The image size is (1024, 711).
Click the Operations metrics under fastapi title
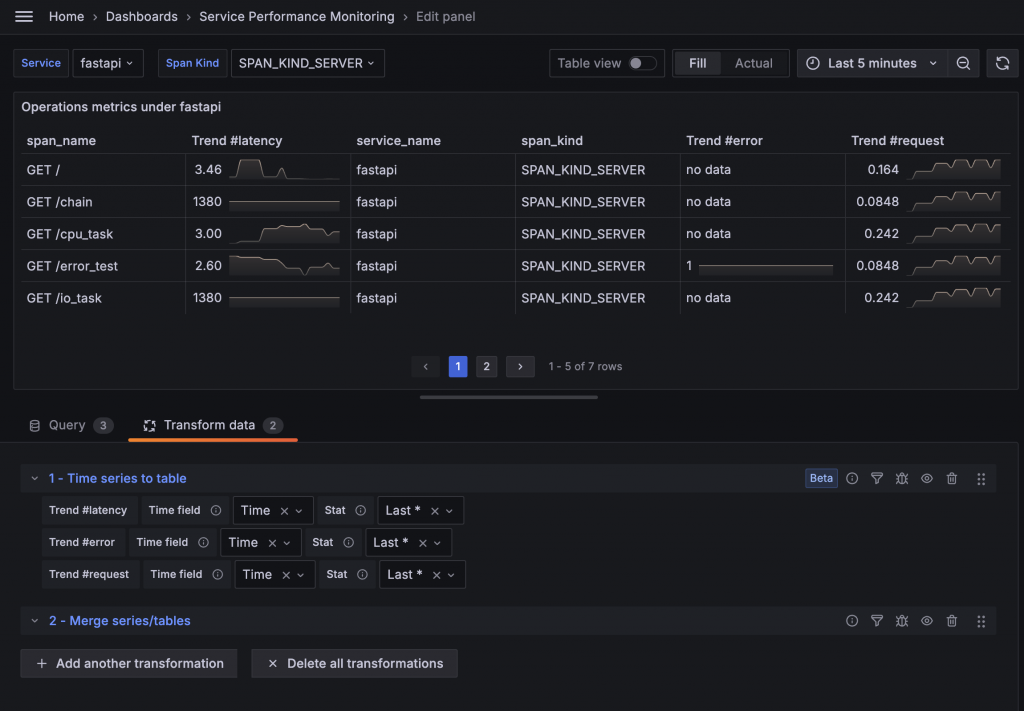tap(121, 107)
